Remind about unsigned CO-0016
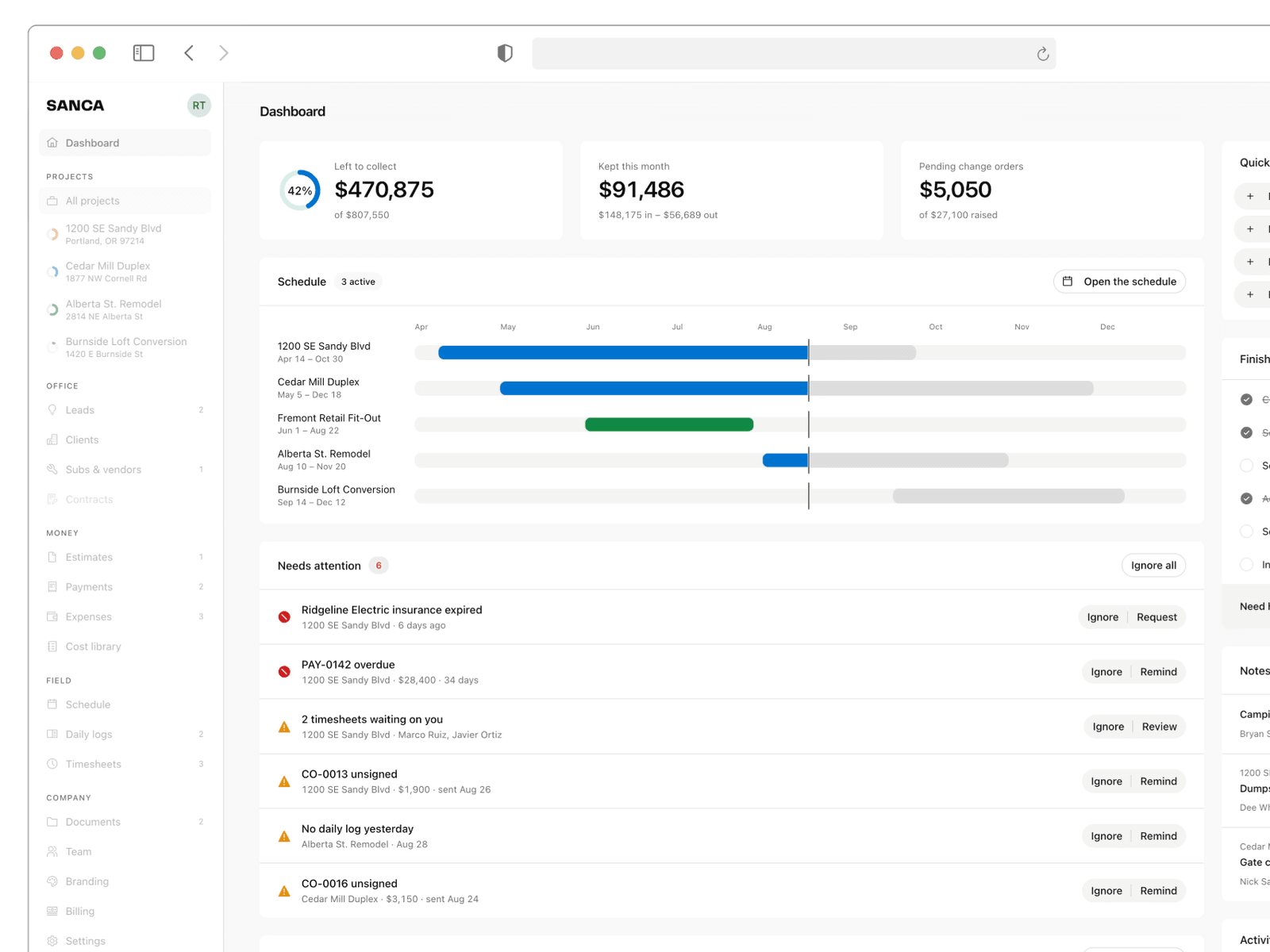This screenshot has width=1270, height=952. click(1158, 891)
